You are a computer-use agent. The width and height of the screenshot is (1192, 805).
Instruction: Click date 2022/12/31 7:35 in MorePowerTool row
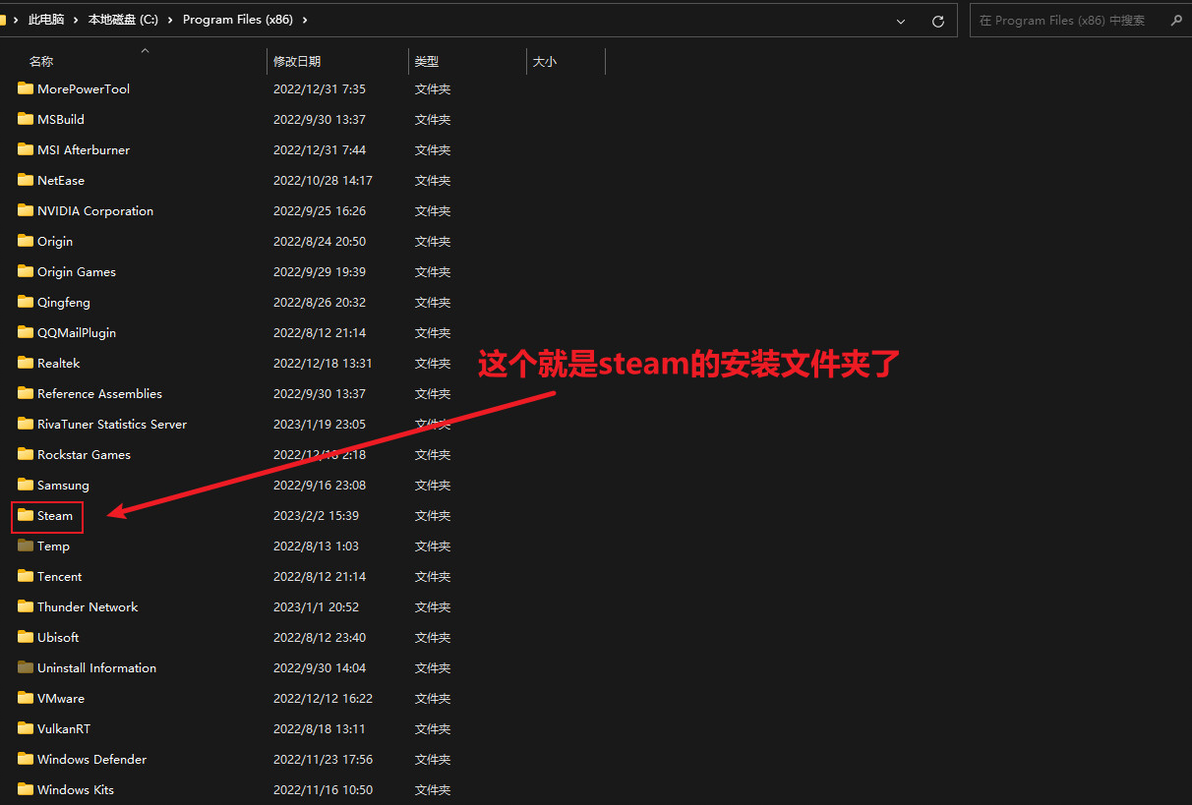[x=319, y=89]
